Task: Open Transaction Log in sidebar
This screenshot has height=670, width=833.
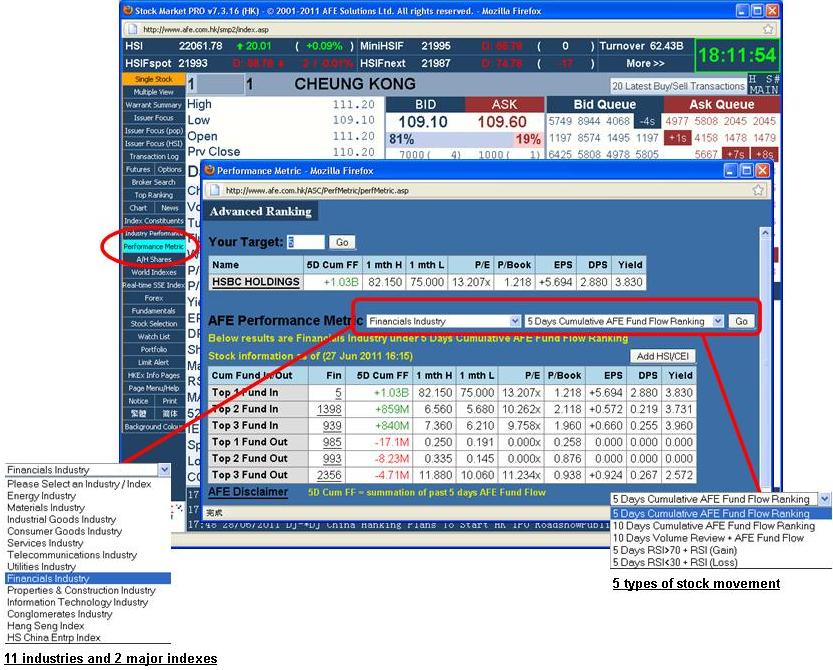Action: pos(154,156)
